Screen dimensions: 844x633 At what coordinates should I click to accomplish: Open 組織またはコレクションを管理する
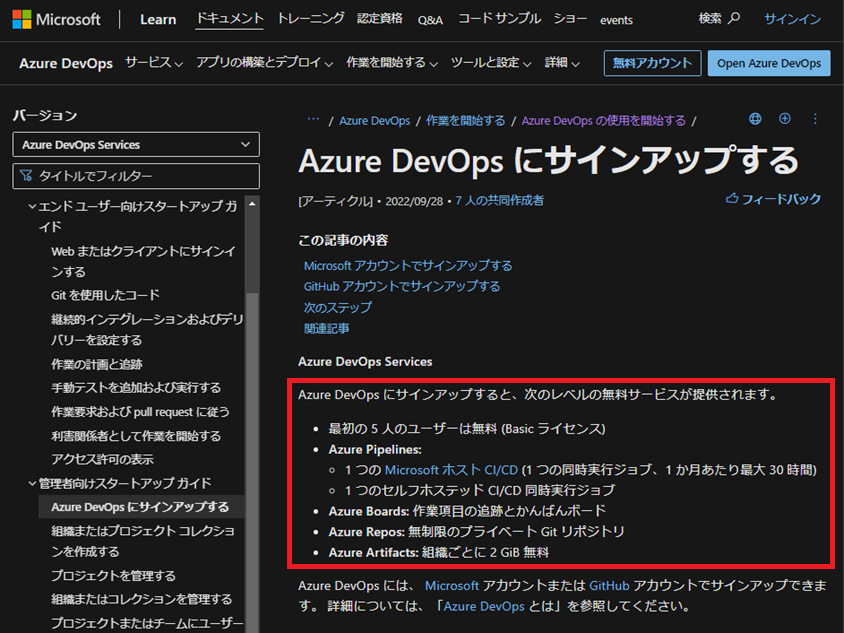coord(142,599)
